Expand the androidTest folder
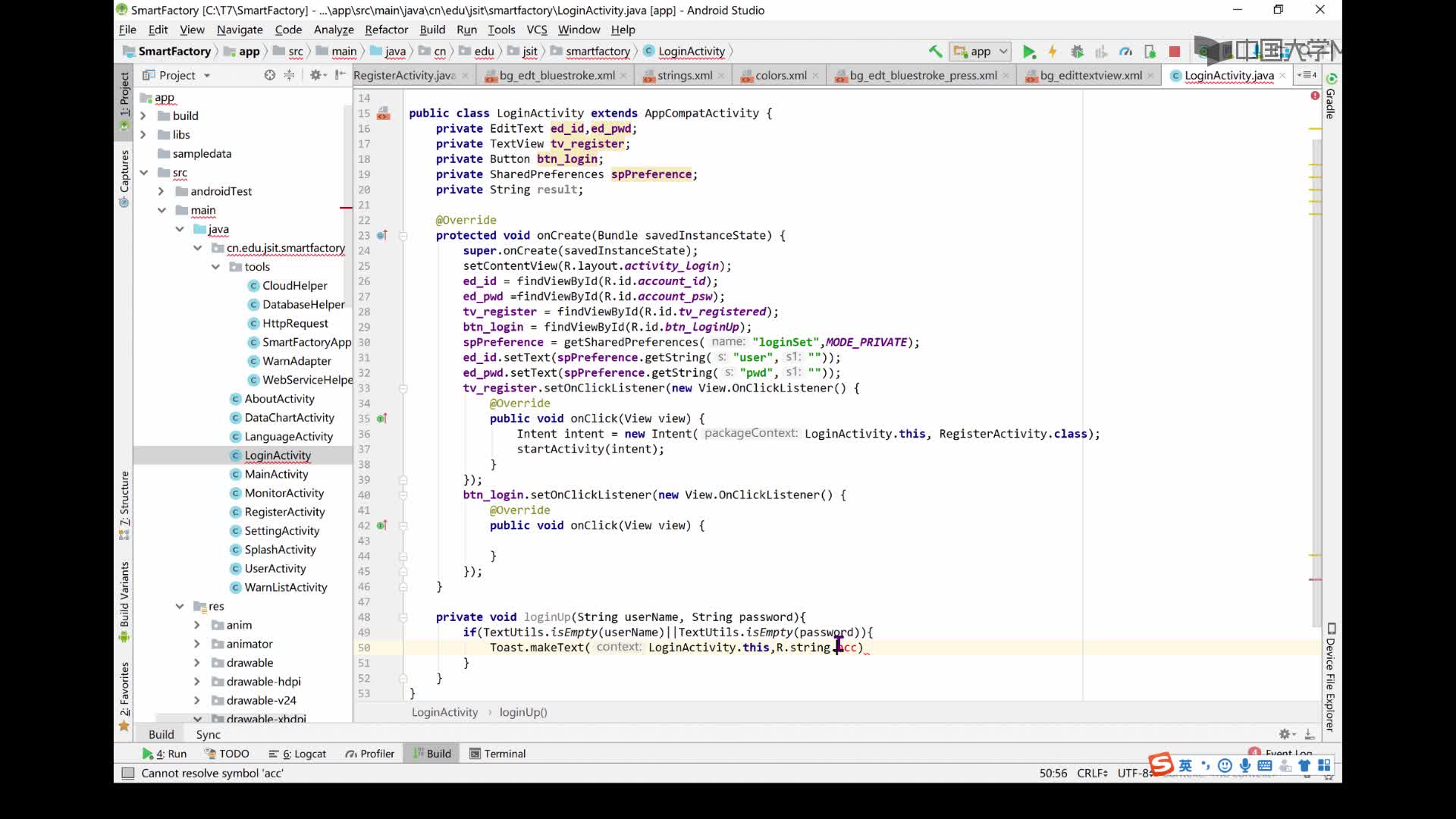This screenshot has width=1456, height=819. [x=161, y=191]
